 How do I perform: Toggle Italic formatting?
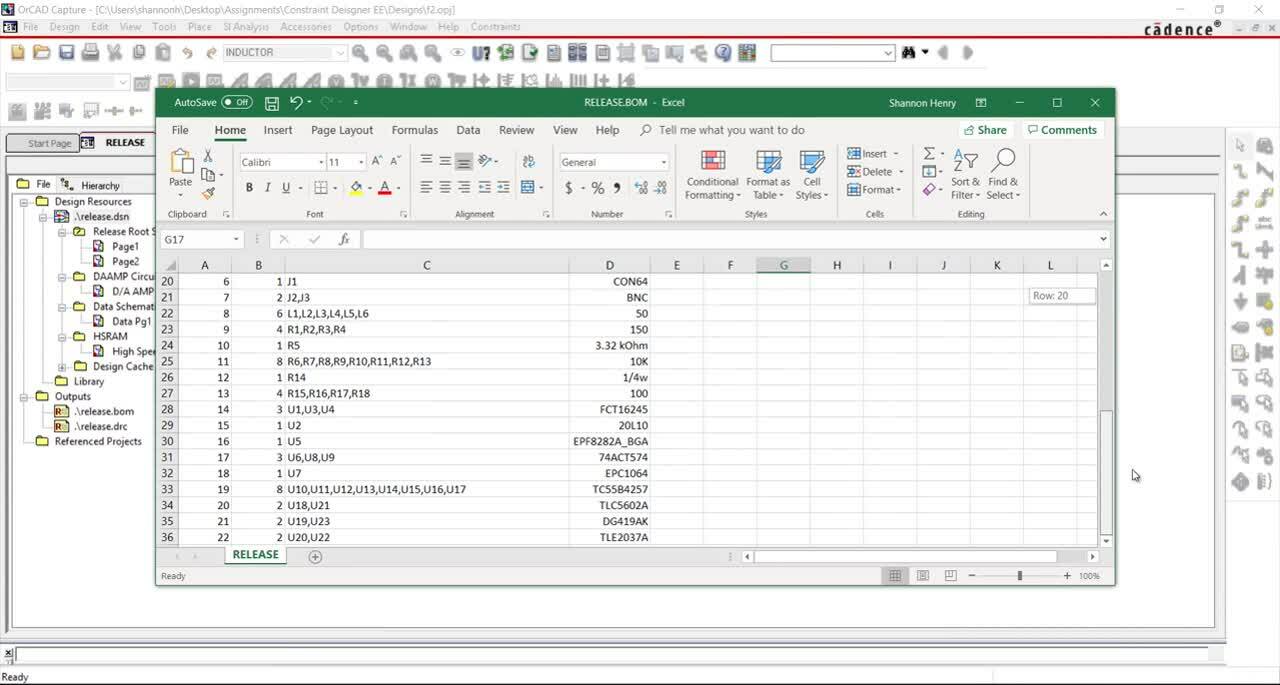(268, 188)
